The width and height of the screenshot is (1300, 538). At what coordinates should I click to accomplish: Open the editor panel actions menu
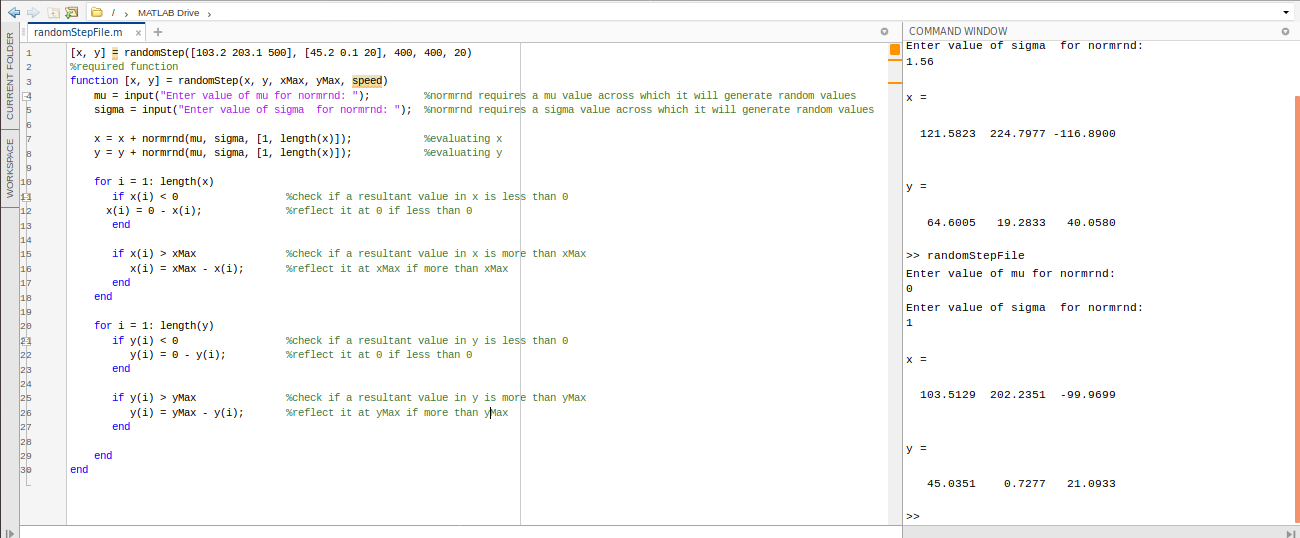pyautogui.click(x=884, y=32)
